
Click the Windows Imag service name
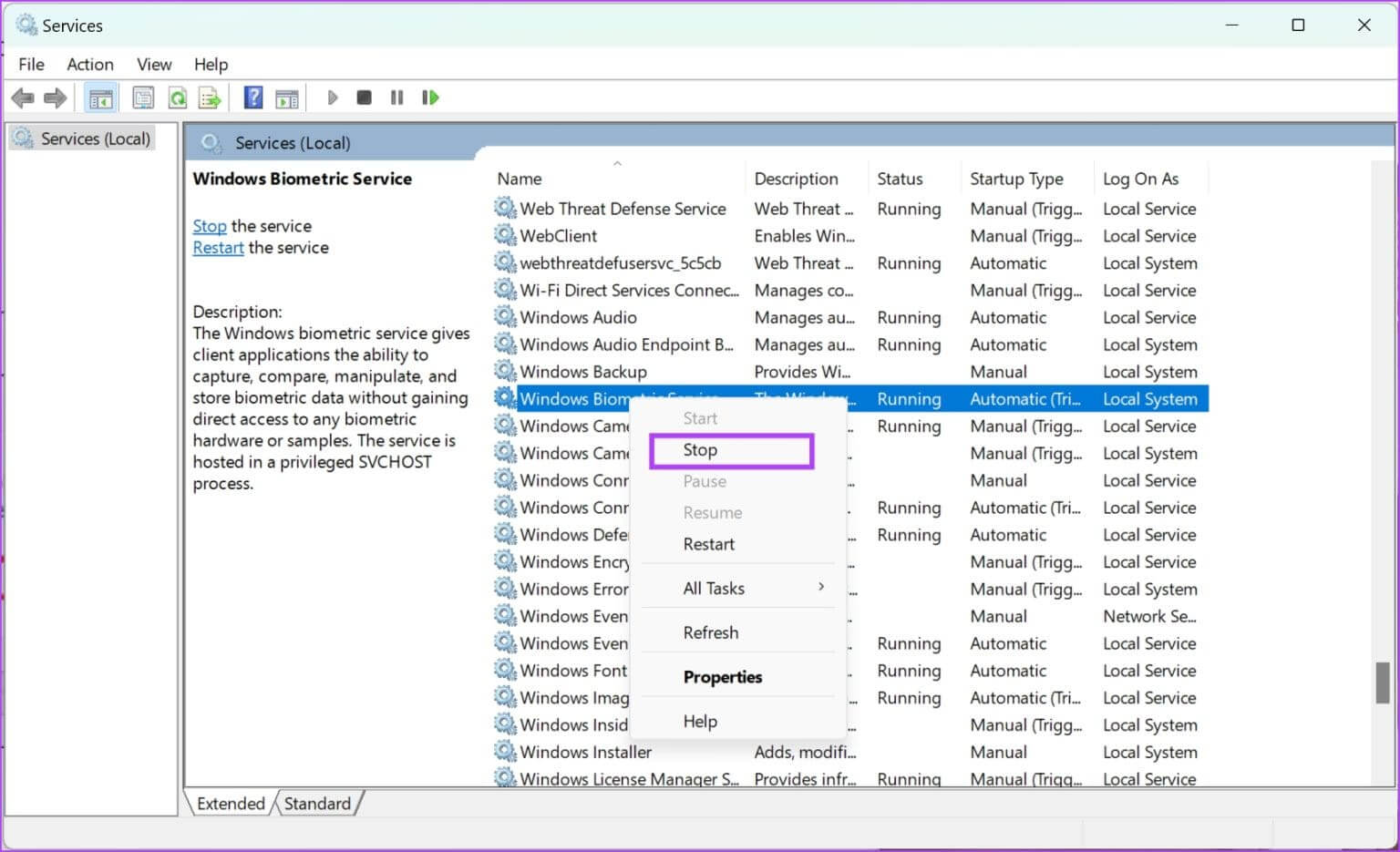[x=574, y=697]
